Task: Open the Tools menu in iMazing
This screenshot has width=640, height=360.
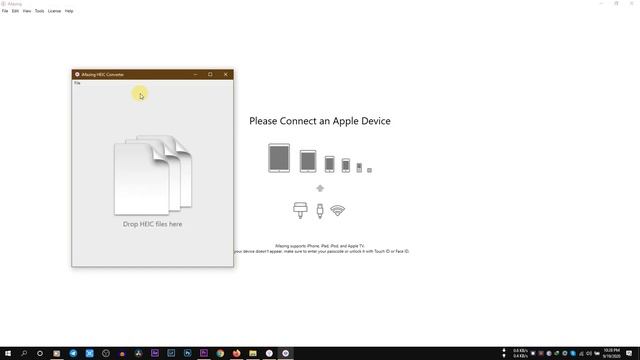Action: click(39, 11)
